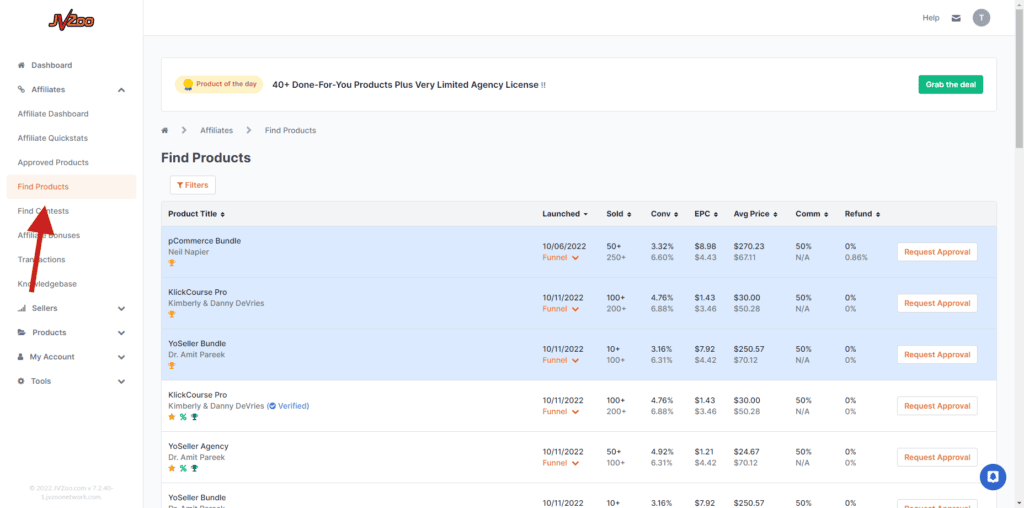Sort by Avg Price column
Image resolution: width=1024 pixels, height=508 pixels.
(x=756, y=214)
